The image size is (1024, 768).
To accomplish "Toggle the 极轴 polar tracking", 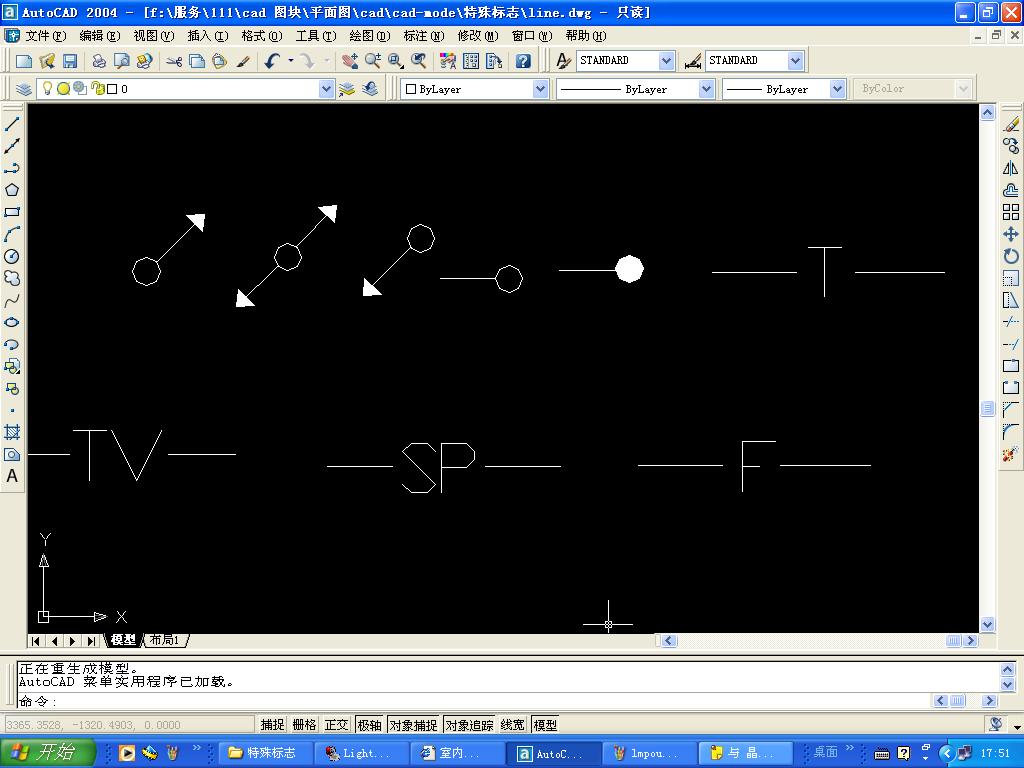I will (x=370, y=724).
